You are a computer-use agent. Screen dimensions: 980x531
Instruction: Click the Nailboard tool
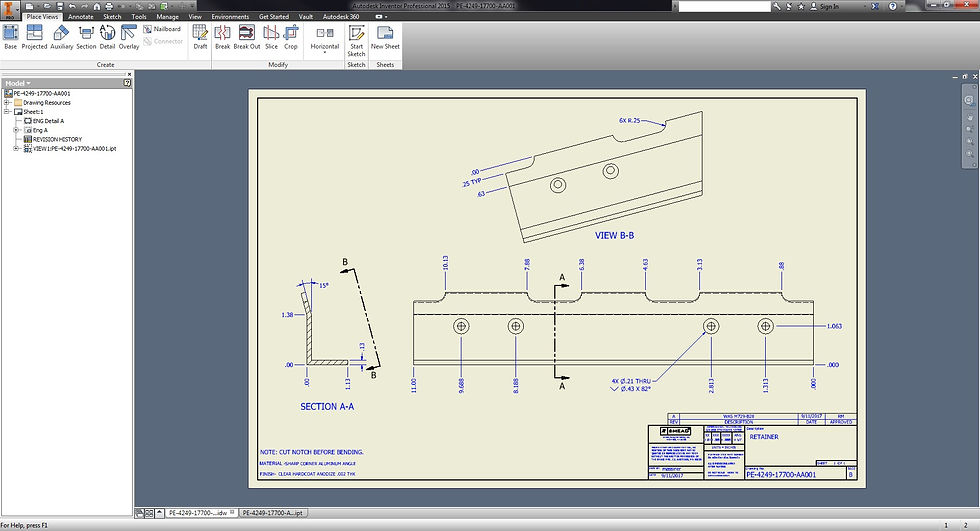[162, 29]
